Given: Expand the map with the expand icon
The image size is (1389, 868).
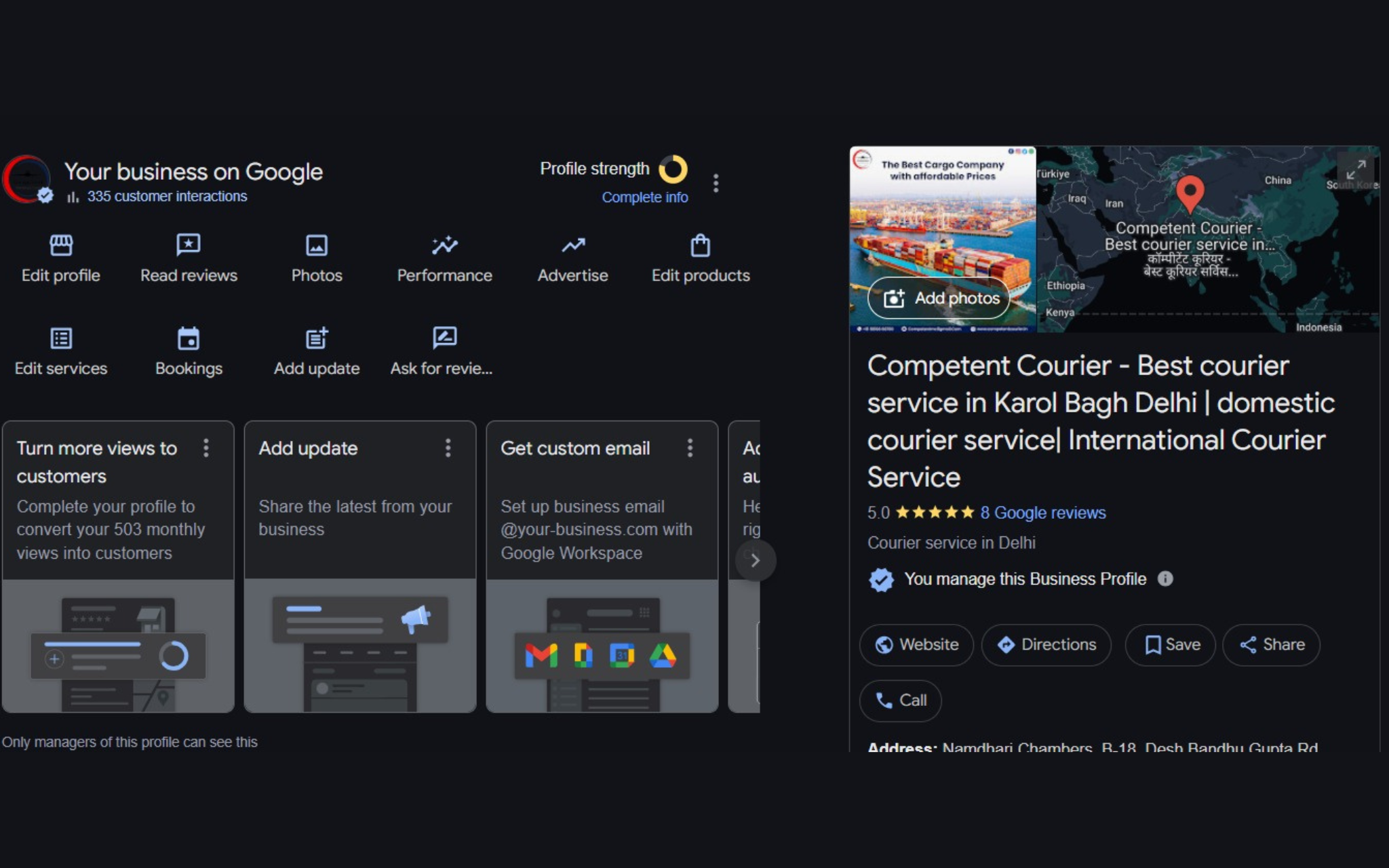Looking at the screenshot, I should pyautogui.click(x=1356, y=170).
